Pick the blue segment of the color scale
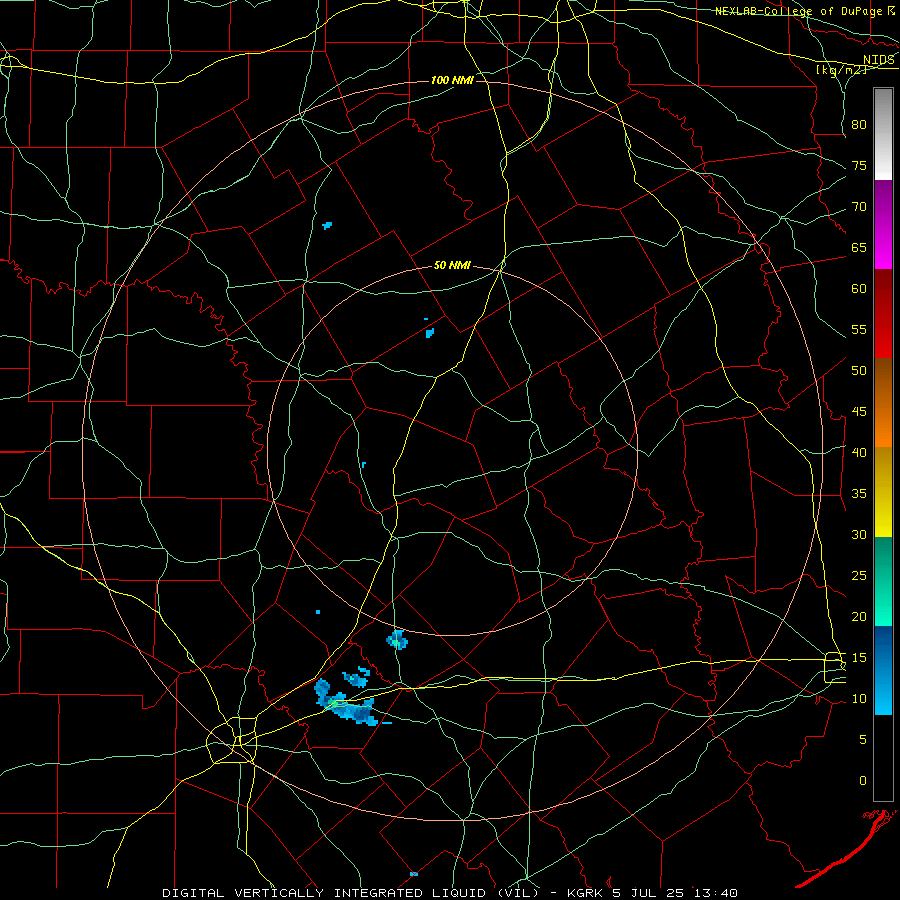The height and width of the screenshot is (900, 900). tap(883, 670)
